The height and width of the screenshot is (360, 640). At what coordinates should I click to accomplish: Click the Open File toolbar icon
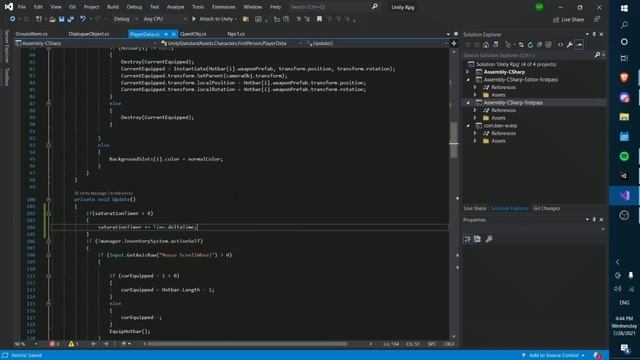coord(52,19)
